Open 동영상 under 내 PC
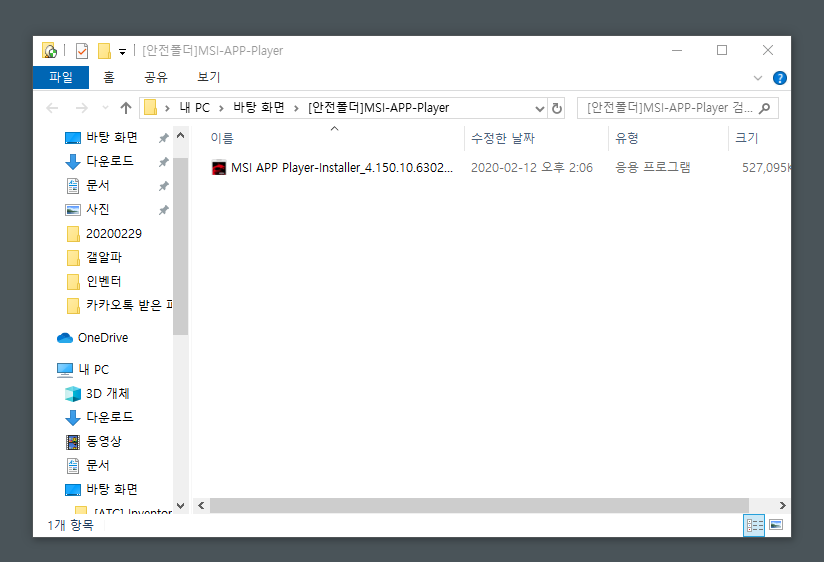Viewport: 824px width, 562px height. (x=104, y=441)
